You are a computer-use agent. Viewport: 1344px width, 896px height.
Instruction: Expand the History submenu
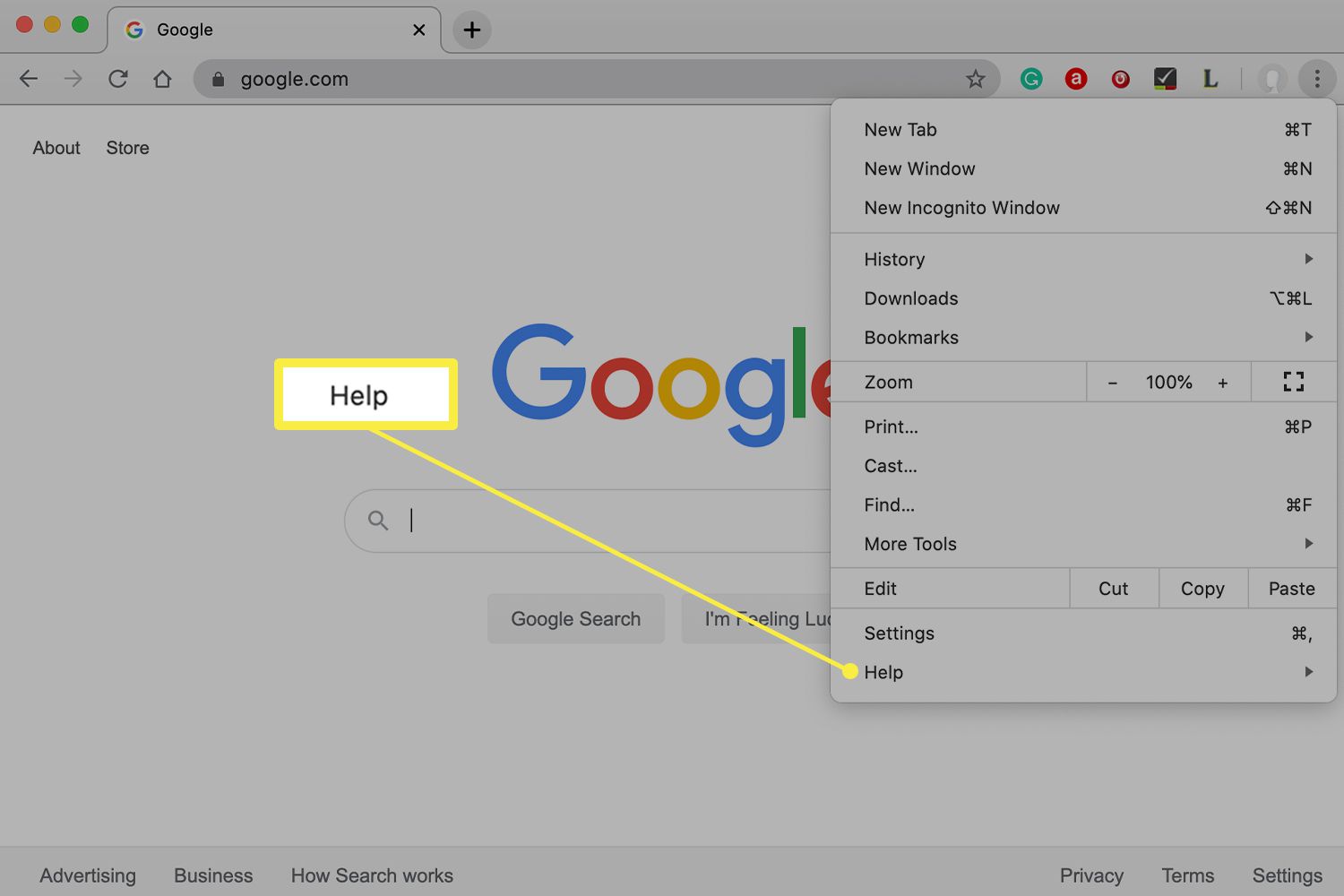pyautogui.click(x=1083, y=259)
